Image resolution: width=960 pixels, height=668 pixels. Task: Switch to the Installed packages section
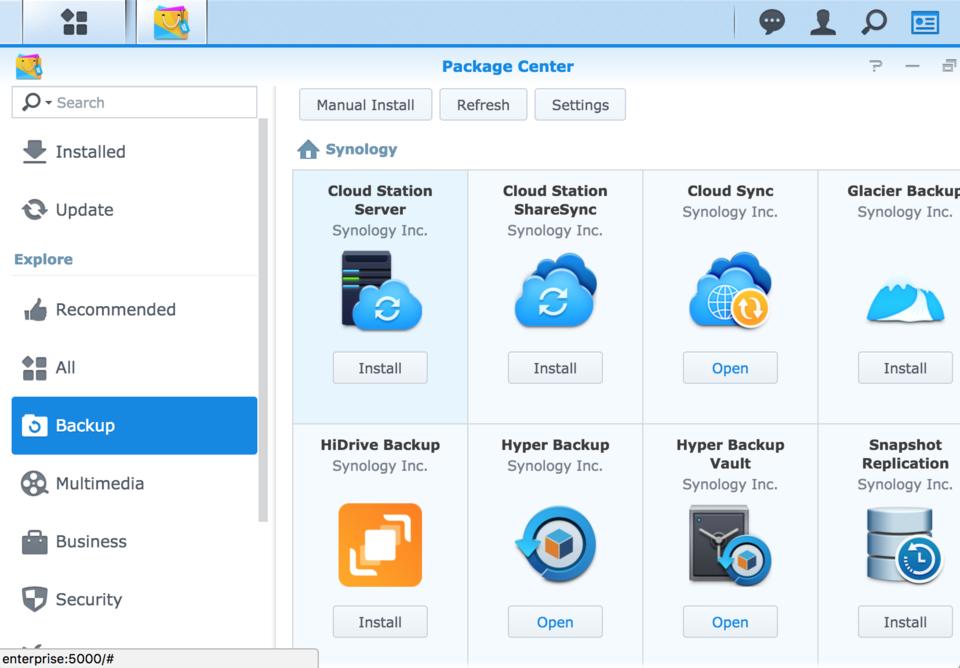(90, 152)
